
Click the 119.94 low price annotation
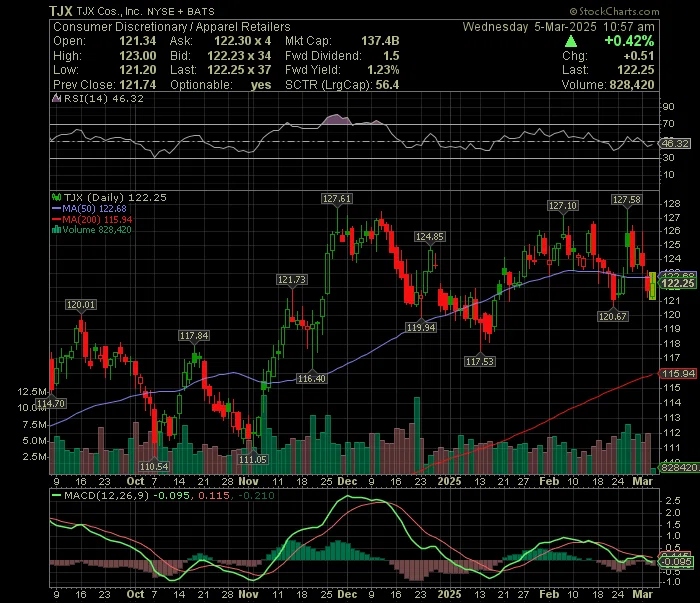coord(421,328)
